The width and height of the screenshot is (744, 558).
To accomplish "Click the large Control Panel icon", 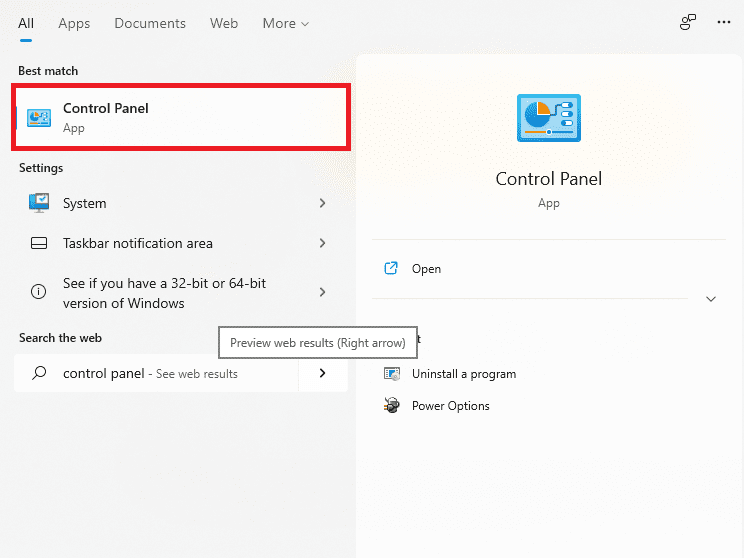I will click(549, 118).
